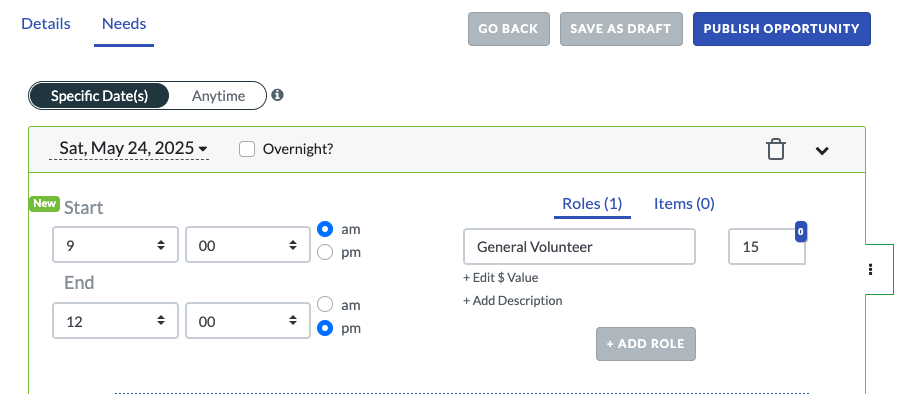This screenshot has width=897, height=394.
Task: Select pm for the Start time
Action: tap(325, 252)
